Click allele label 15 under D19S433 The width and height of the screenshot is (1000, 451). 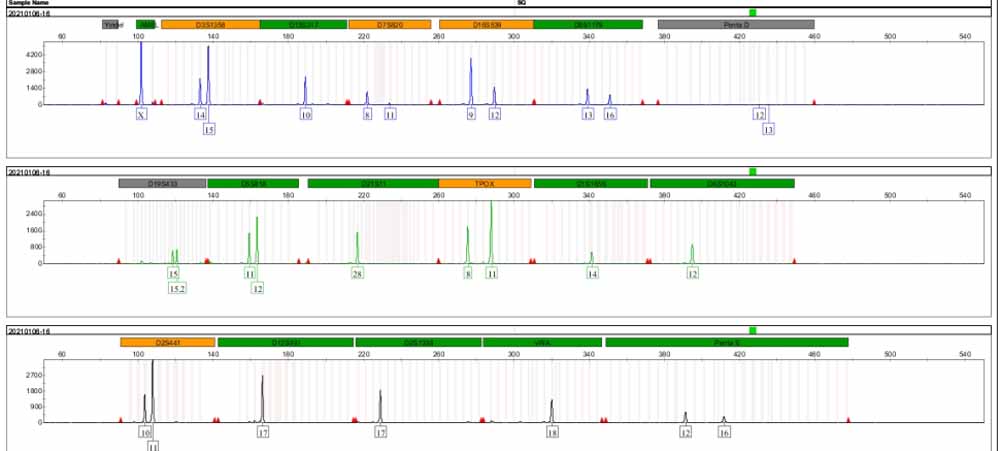(173, 274)
